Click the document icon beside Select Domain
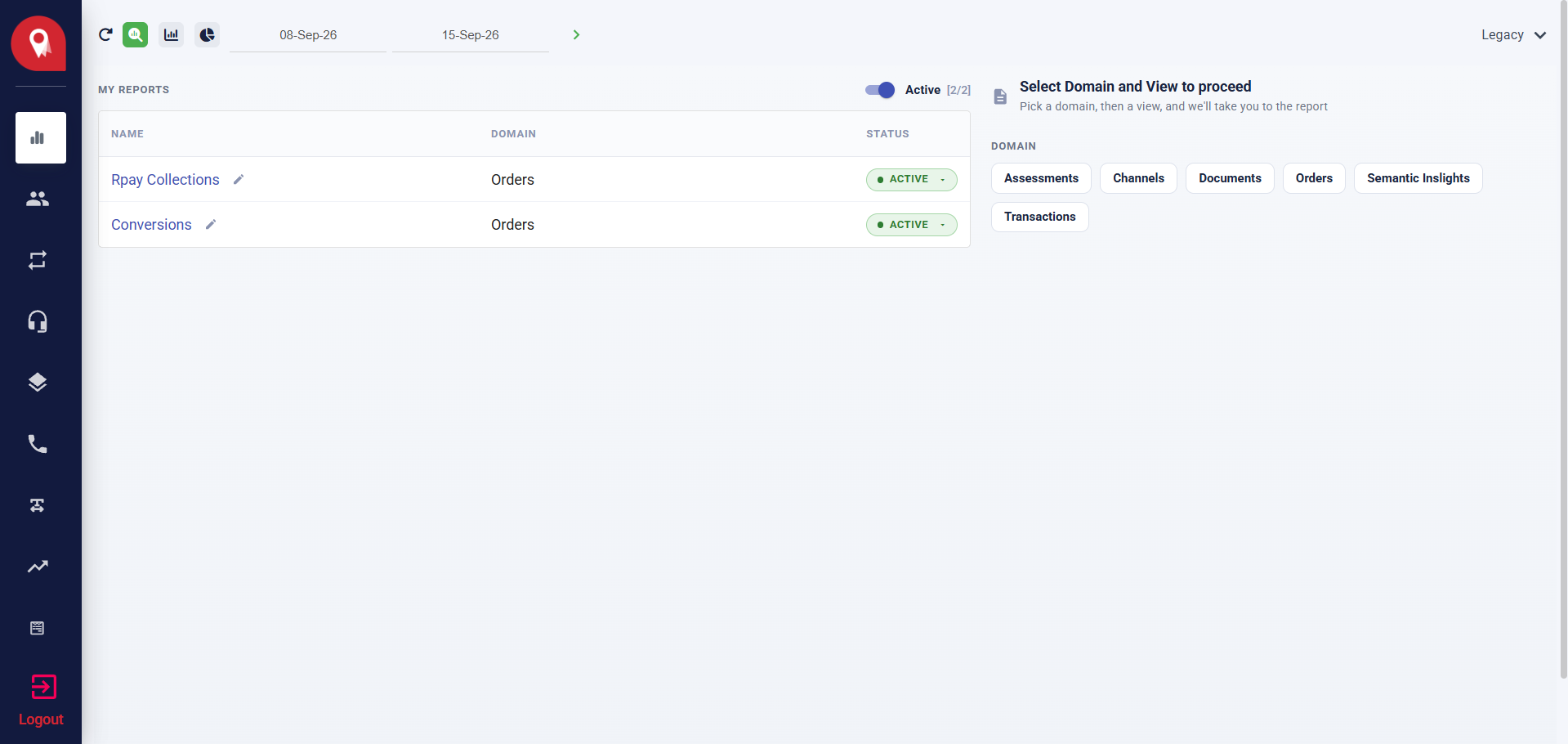The width and height of the screenshot is (1568, 744). 1000,96
